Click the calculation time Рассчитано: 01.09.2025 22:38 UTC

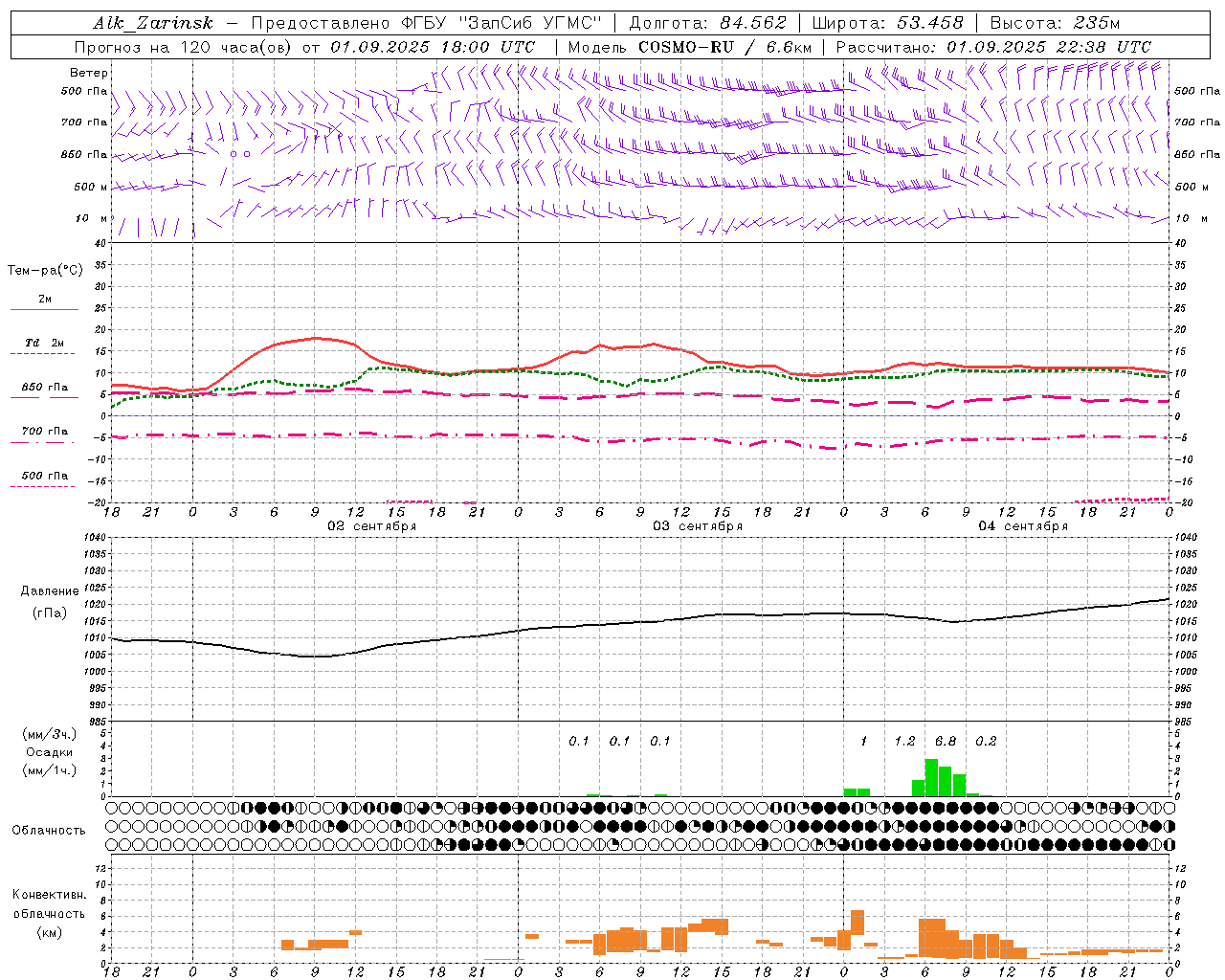click(993, 47)
